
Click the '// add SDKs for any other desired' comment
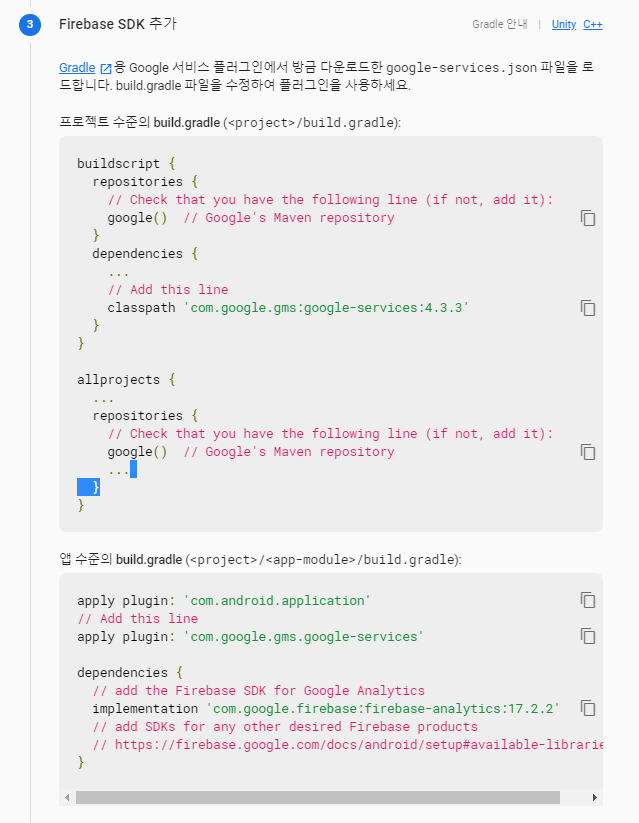click(285, 727)
